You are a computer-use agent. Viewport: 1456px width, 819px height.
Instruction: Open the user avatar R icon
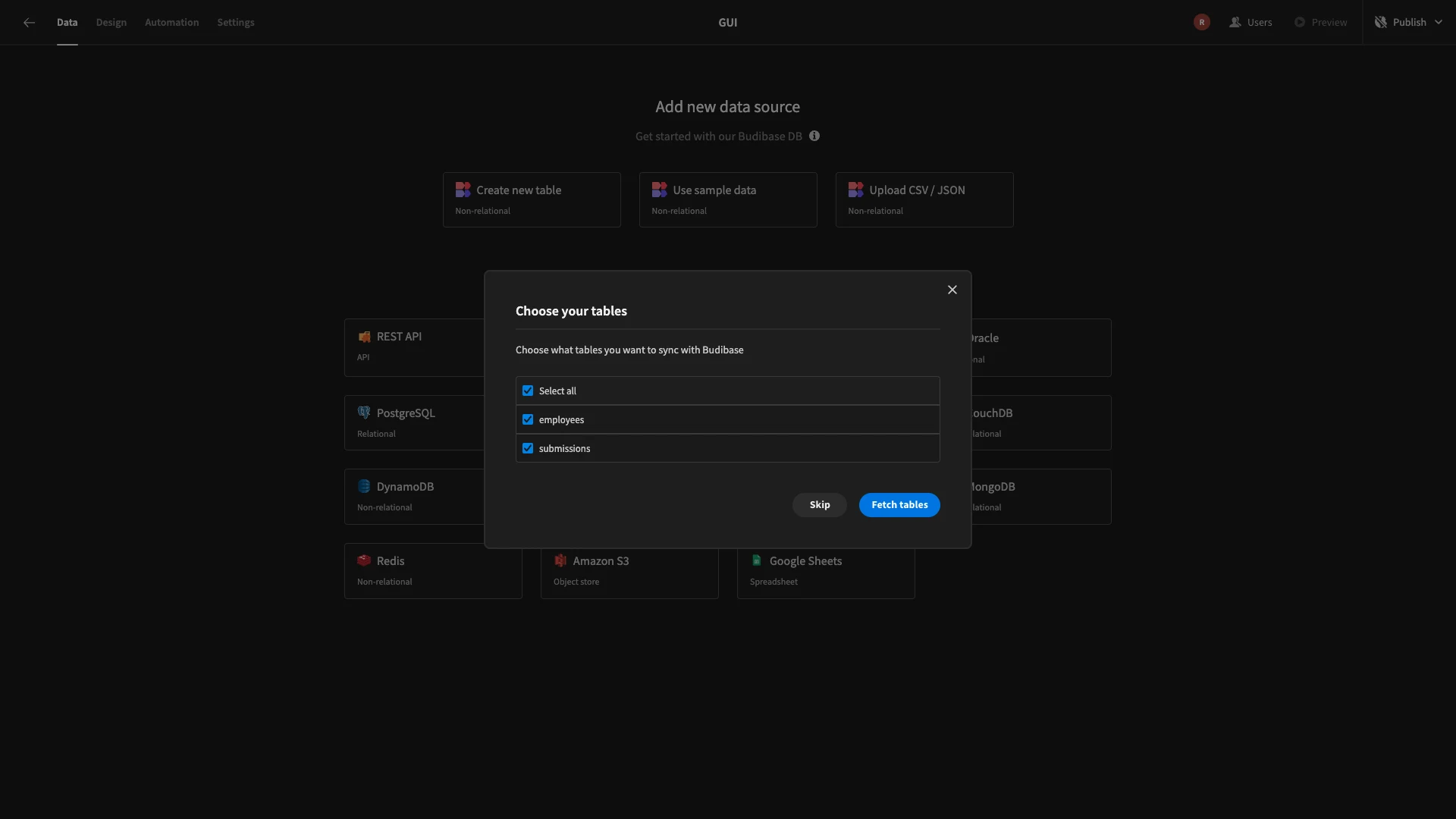pyautogui.click(x=1202, y=23)
